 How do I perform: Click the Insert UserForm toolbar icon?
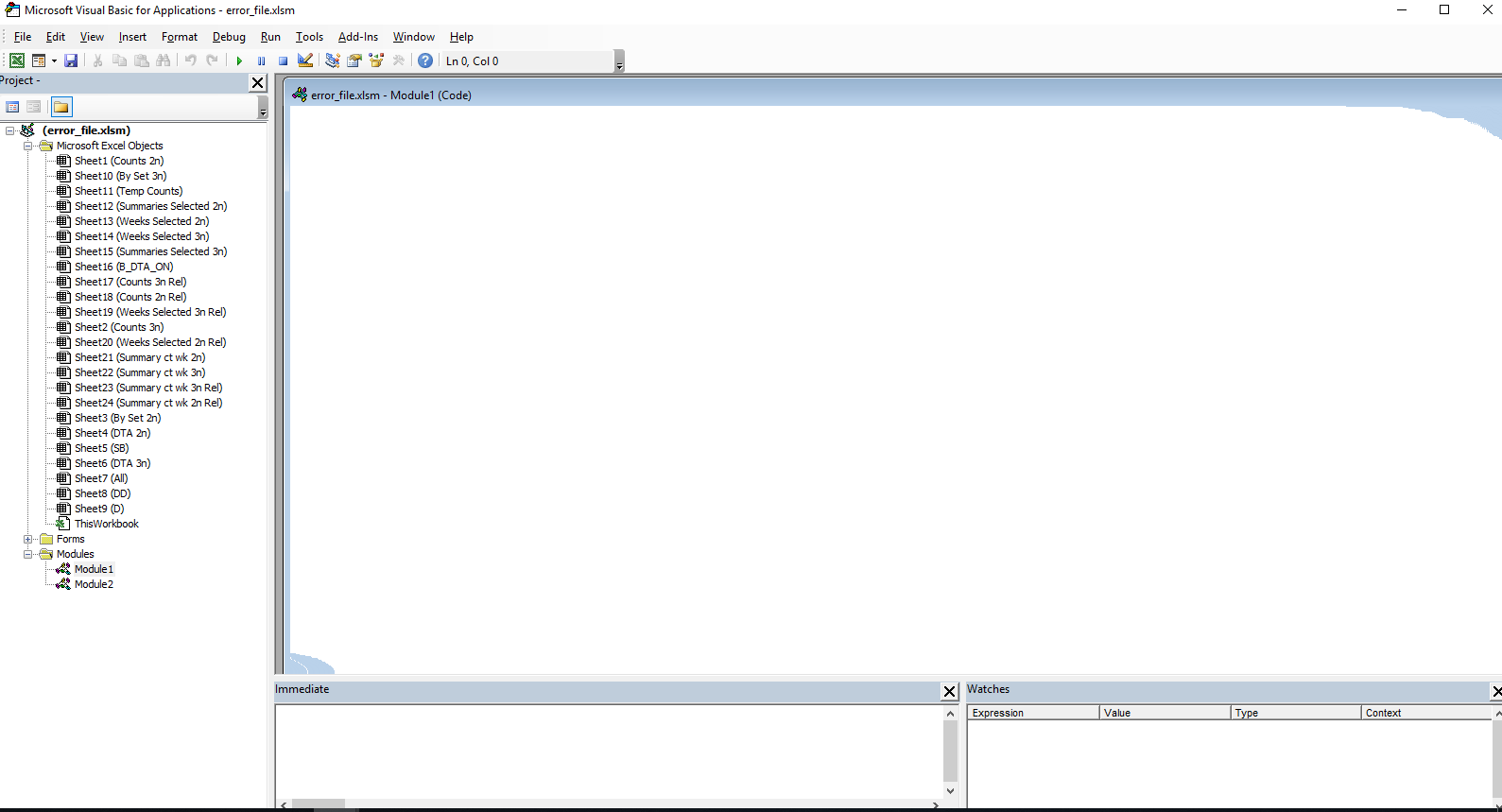39,60
